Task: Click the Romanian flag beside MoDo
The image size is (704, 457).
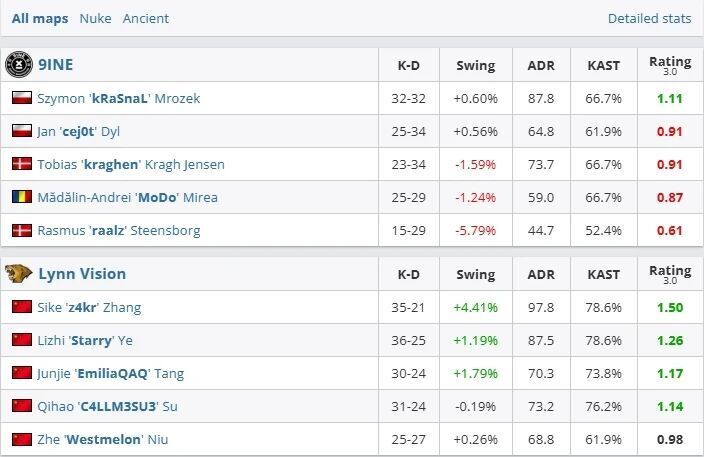Action: pyautogui.click(x=20, y=197)
